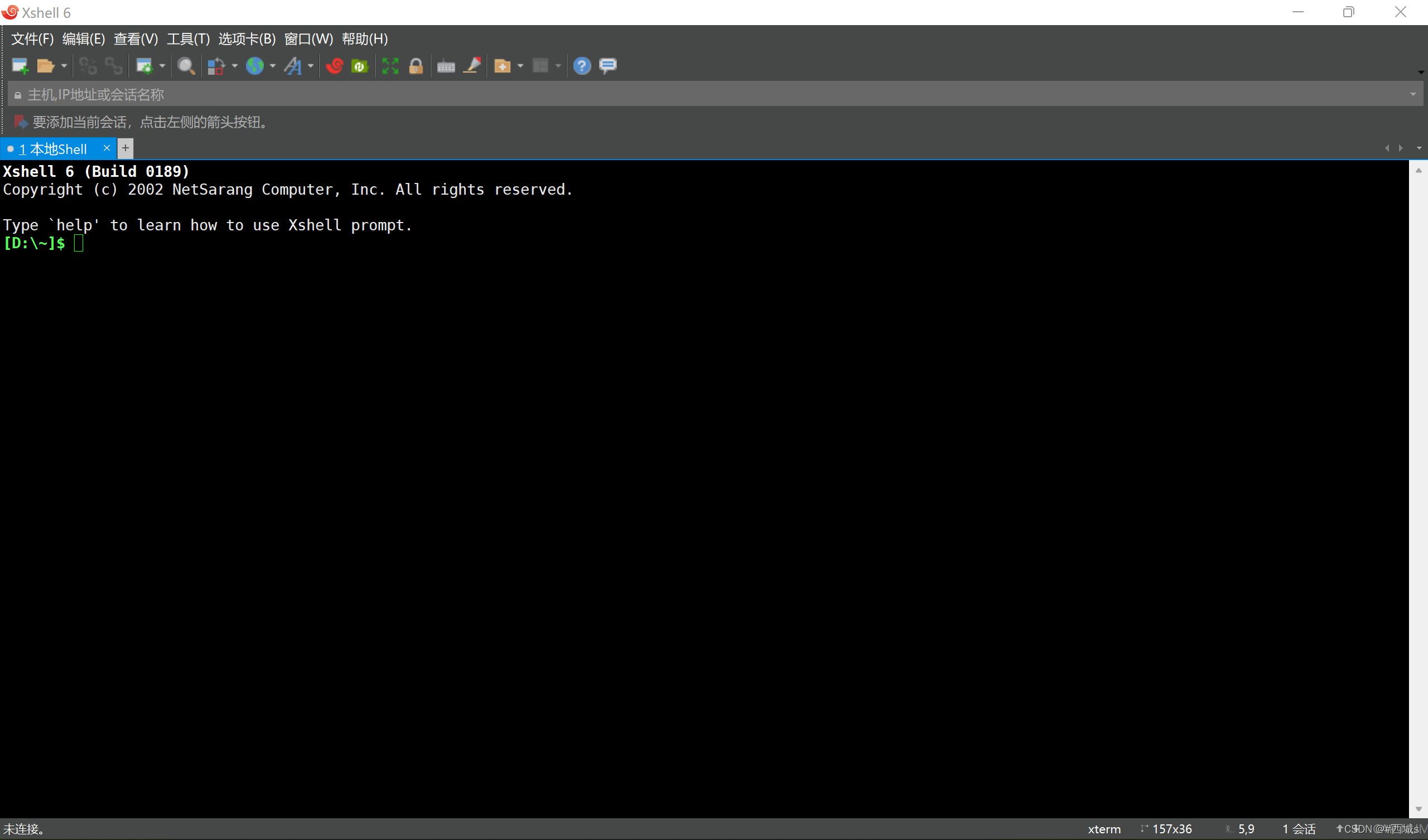Click the 157x36 terminal size indicator

(1172, 829)
